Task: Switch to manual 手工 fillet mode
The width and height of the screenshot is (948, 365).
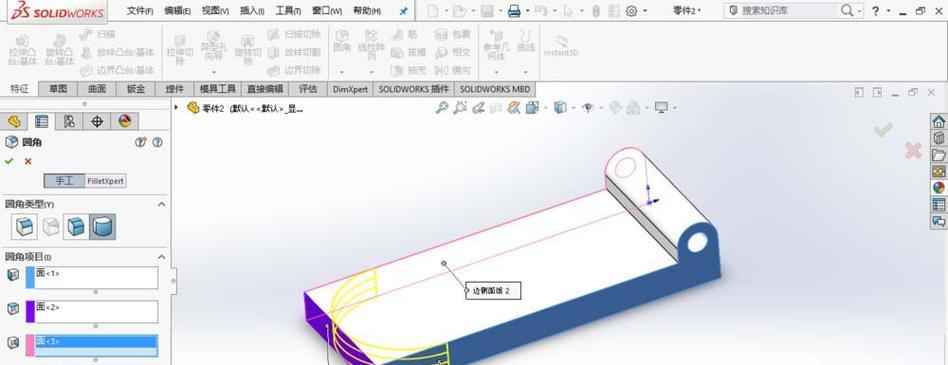Action: click(x=64, y=181)
